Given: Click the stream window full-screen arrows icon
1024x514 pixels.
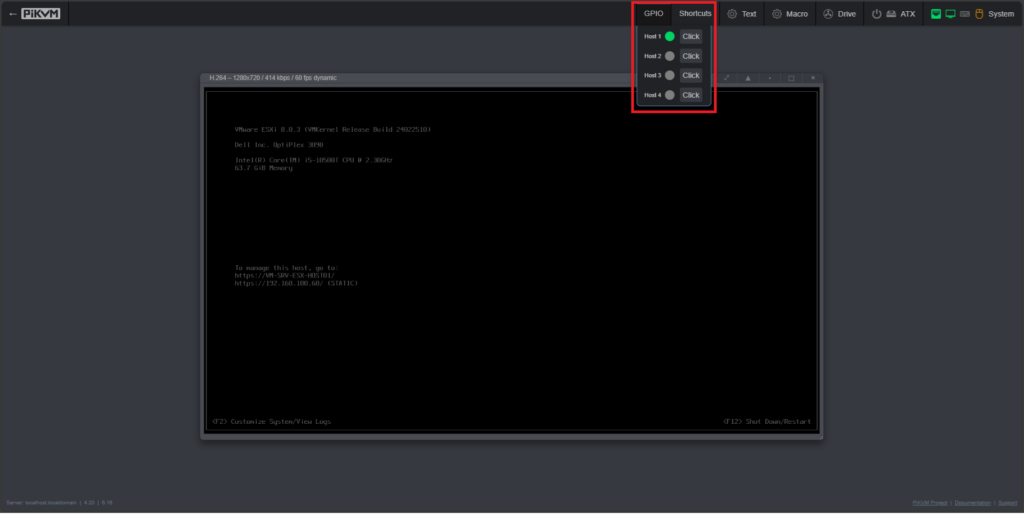Looking at the screenshot, I should pos(727,78).
